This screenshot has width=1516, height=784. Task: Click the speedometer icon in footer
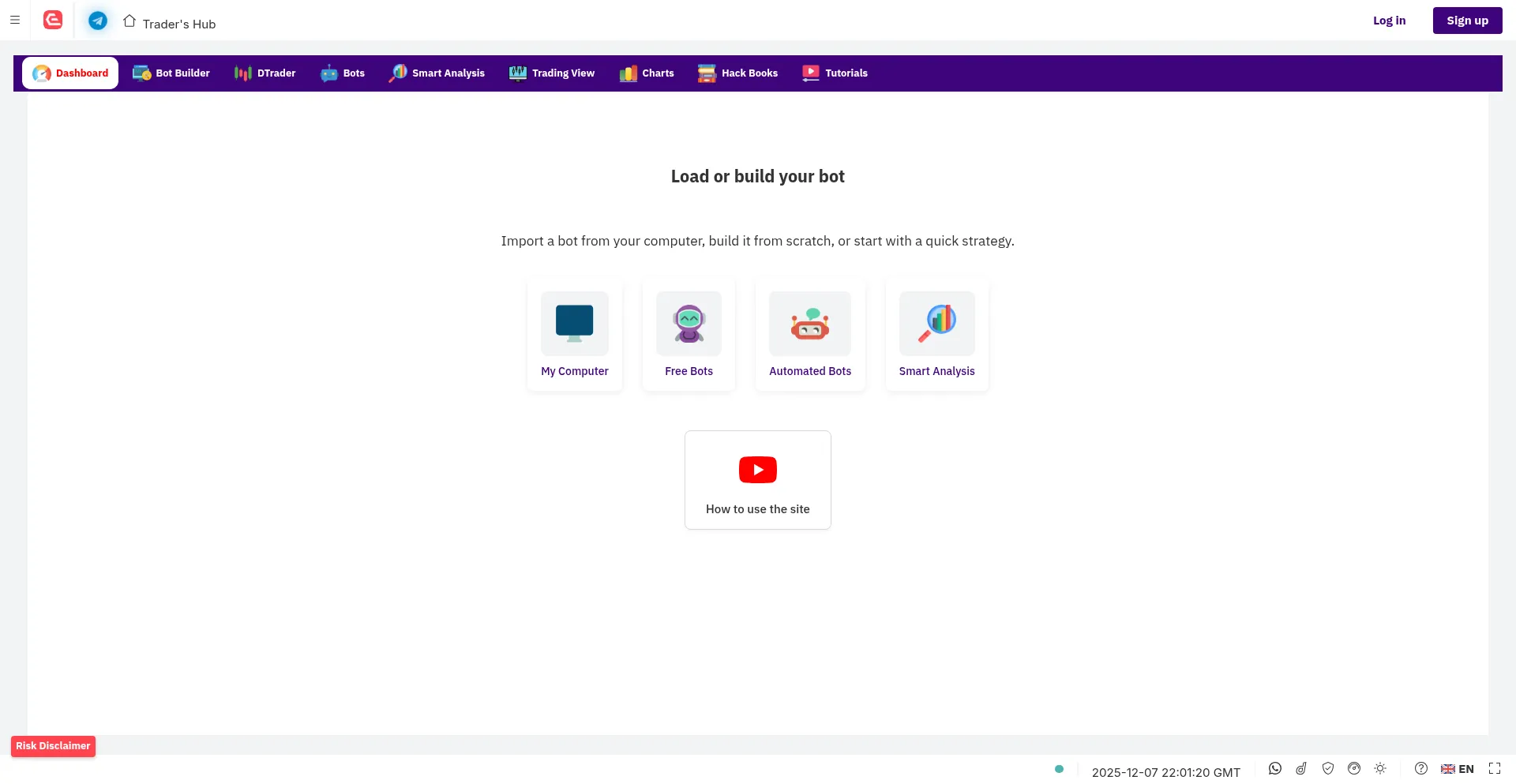[1354, 768]
